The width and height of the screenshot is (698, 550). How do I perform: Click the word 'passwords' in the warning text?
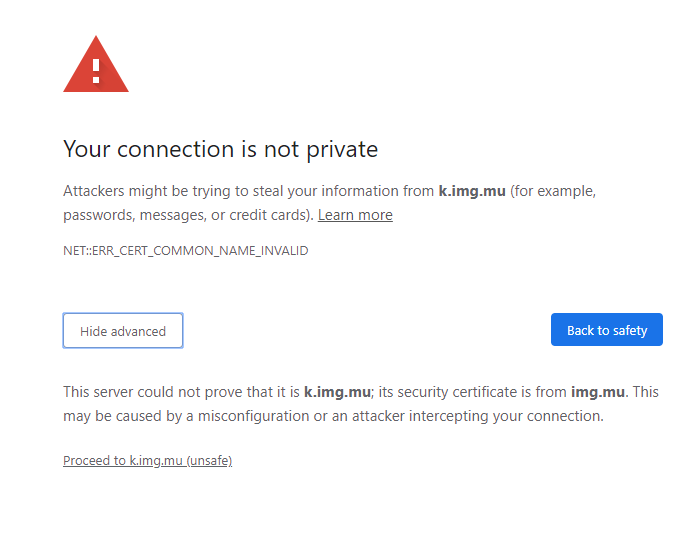click(97, 215)
